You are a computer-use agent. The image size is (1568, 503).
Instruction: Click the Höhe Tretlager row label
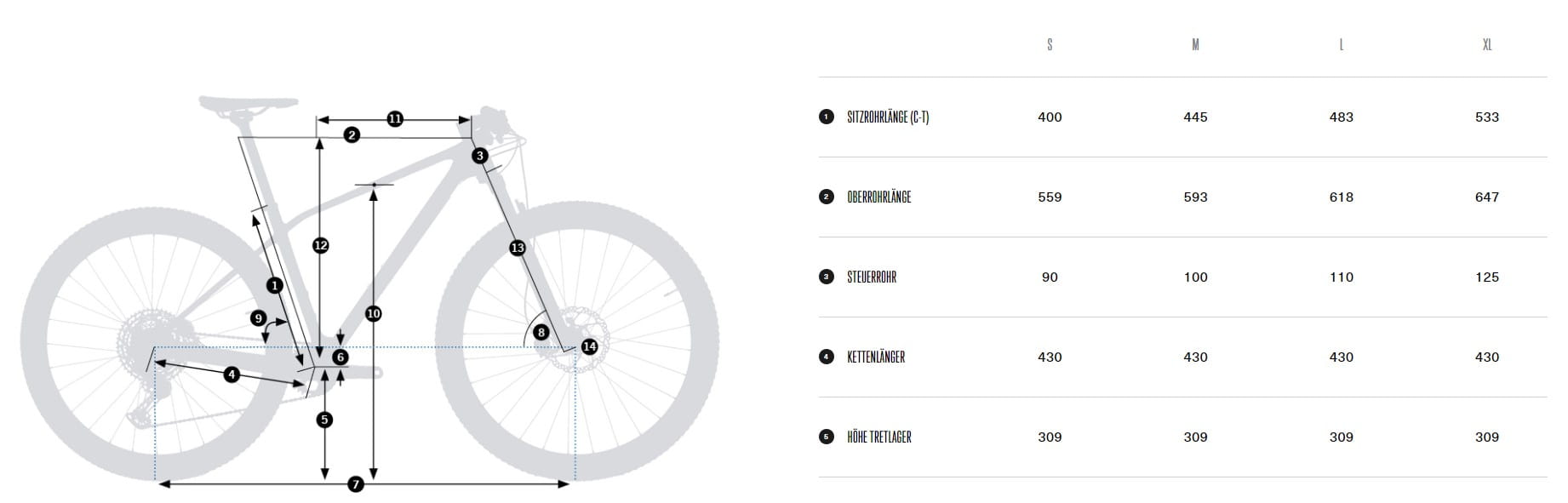(879, 437)
